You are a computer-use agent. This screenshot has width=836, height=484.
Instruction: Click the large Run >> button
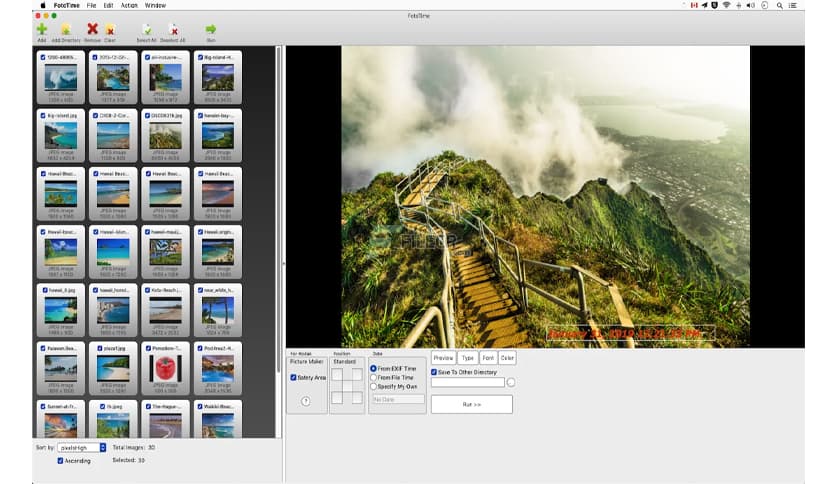click(x=472, y=405)
